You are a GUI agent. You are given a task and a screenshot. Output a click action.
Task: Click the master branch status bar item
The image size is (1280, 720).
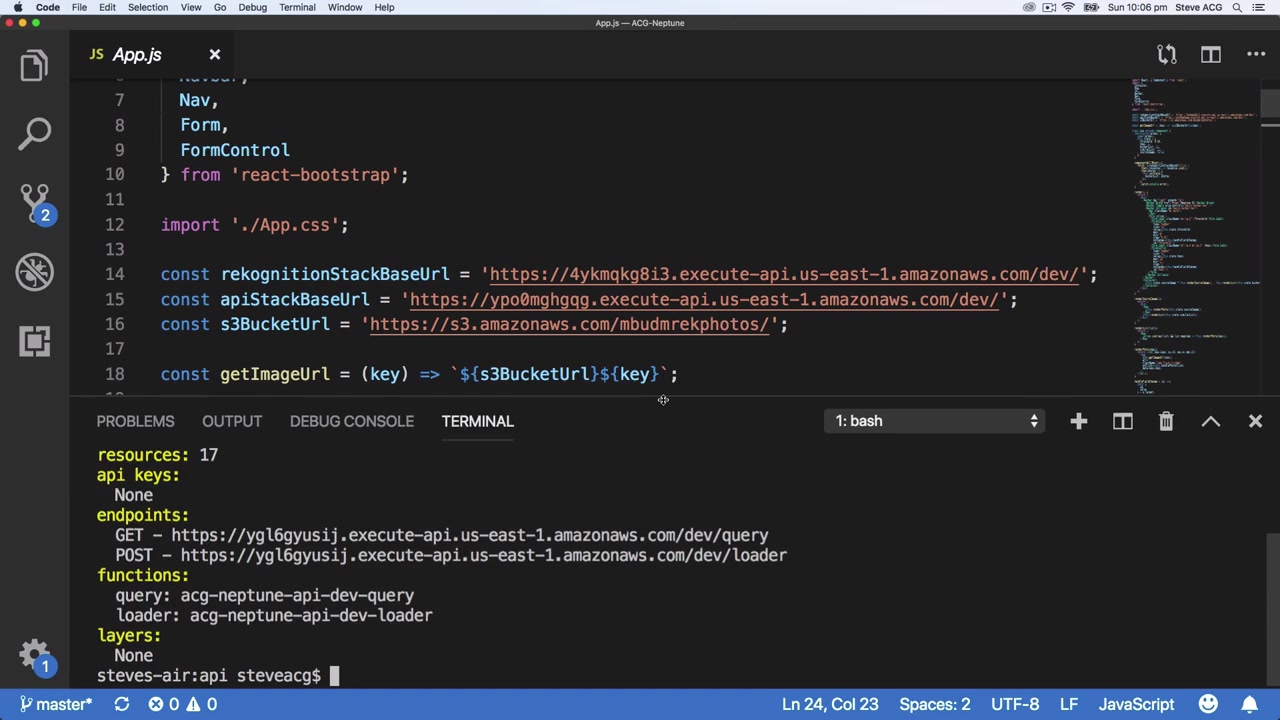pos(56,704)
